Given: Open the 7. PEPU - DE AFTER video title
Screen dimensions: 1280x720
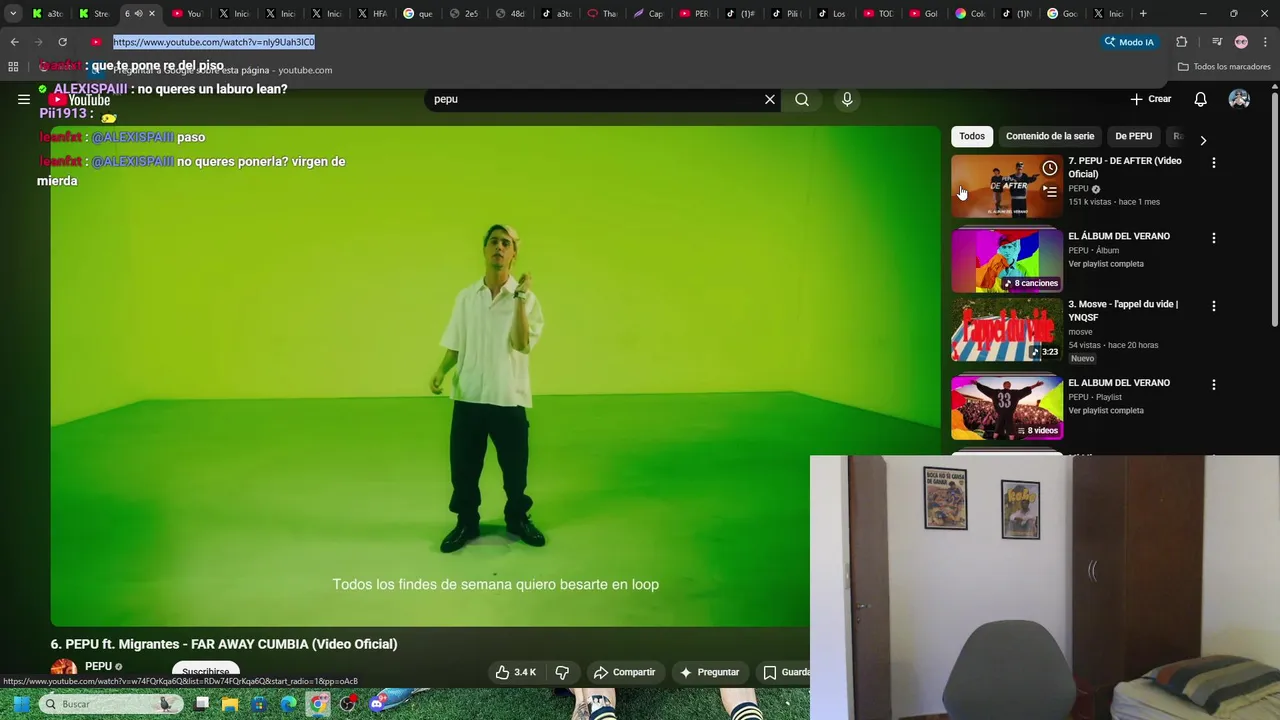Looking at the screenshot, I should pyautogui.click(x=1125, y=167).
